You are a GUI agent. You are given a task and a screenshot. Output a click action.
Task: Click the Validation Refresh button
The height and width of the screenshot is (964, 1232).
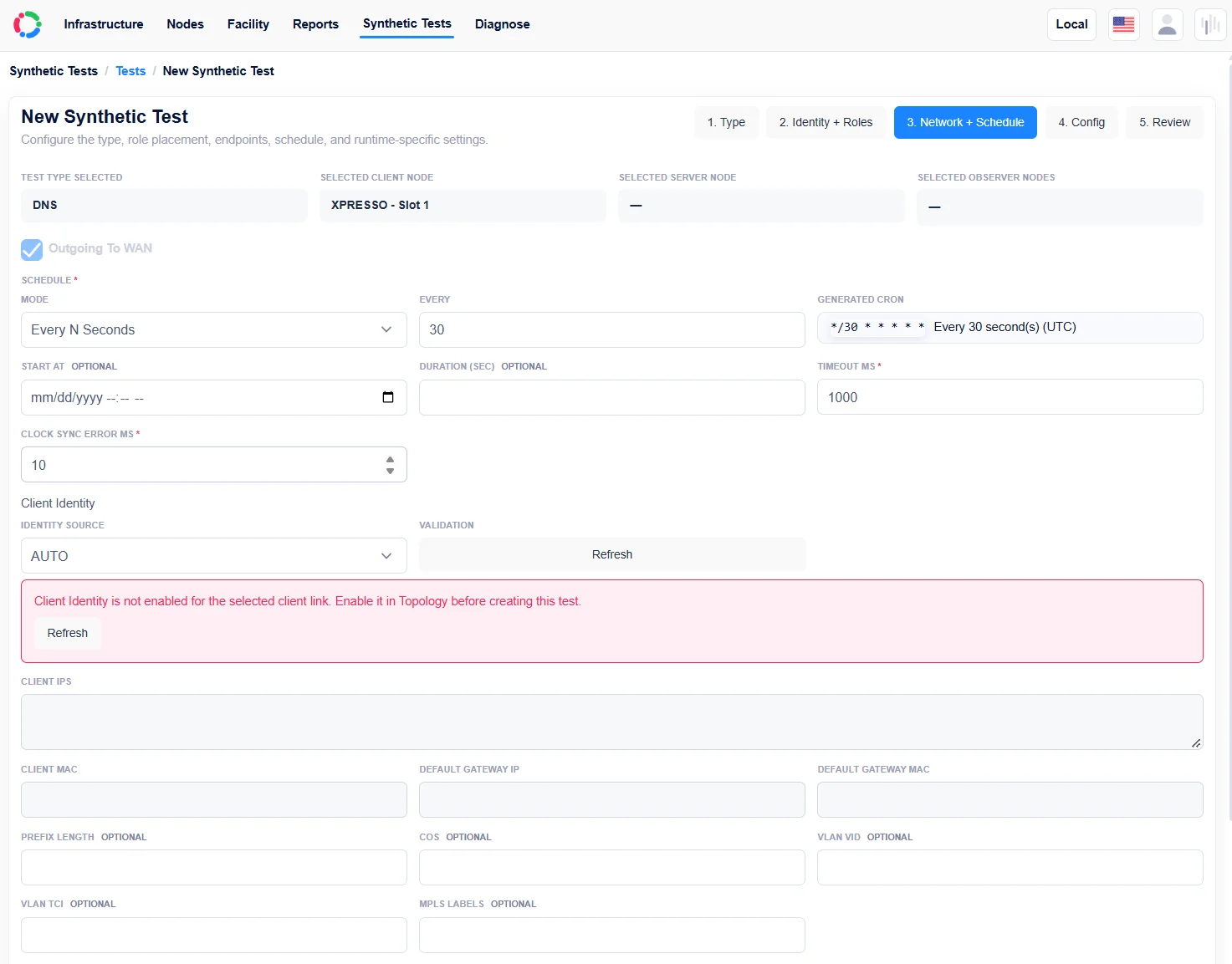click(x=612, y=554)
